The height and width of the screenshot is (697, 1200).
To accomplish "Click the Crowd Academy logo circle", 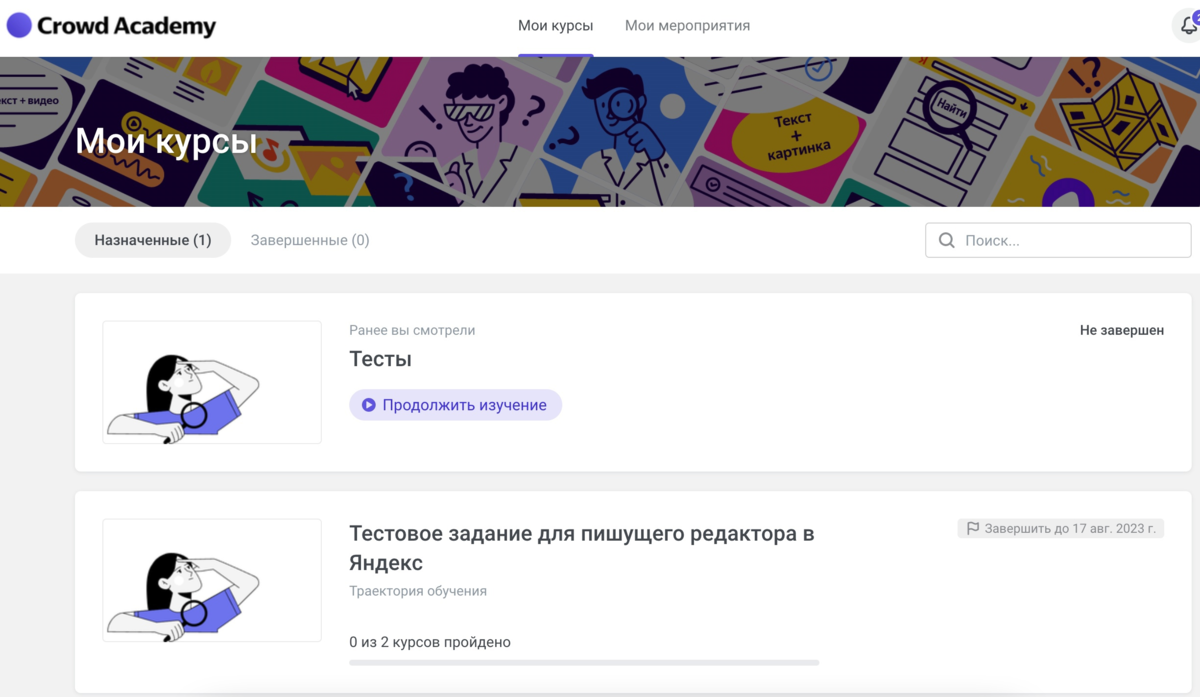I will point(18,25).
